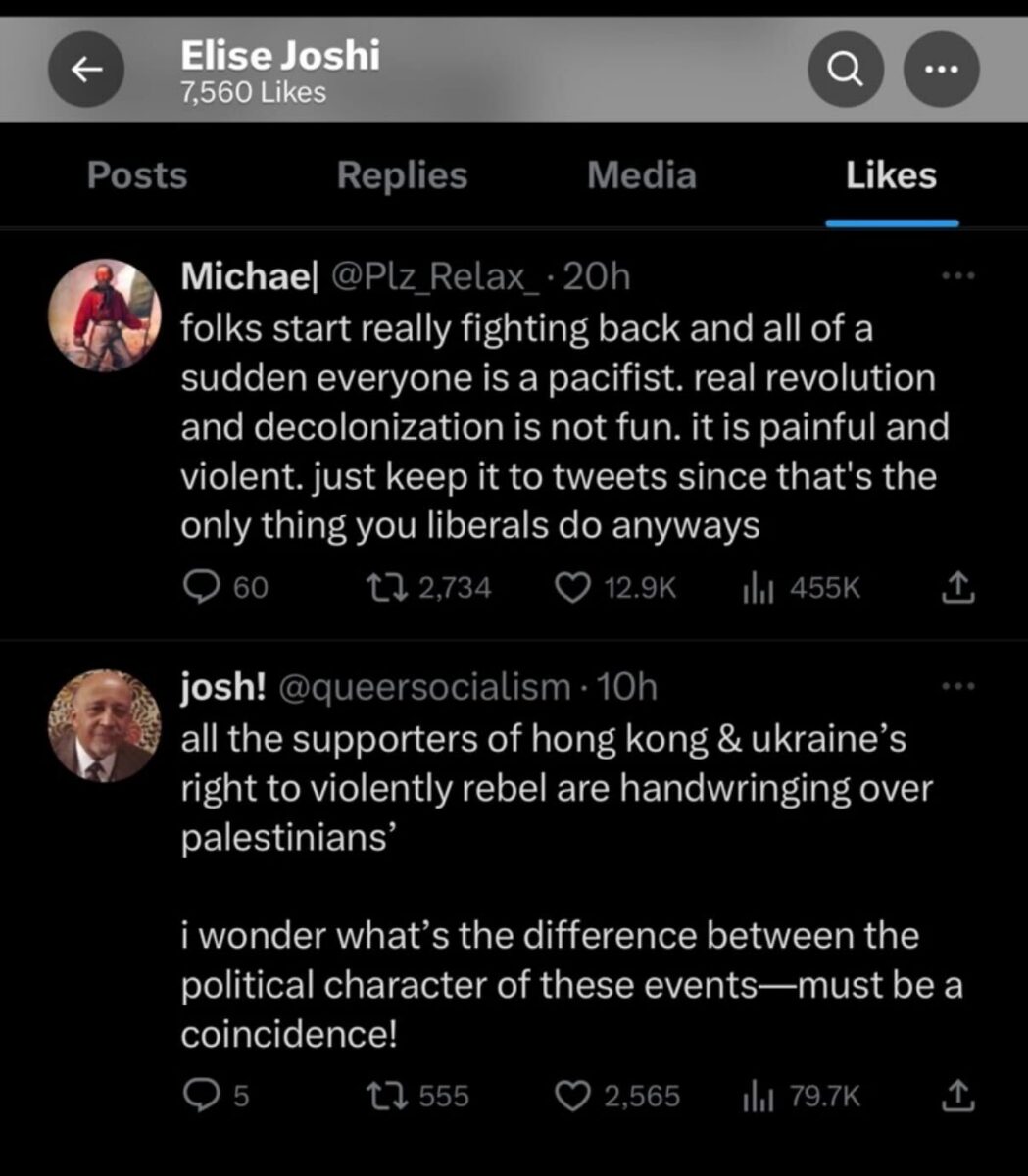This screenshot has width=1028, height=1176.
Task: Expand more options on Michael's post
Action: click(957, 277)
